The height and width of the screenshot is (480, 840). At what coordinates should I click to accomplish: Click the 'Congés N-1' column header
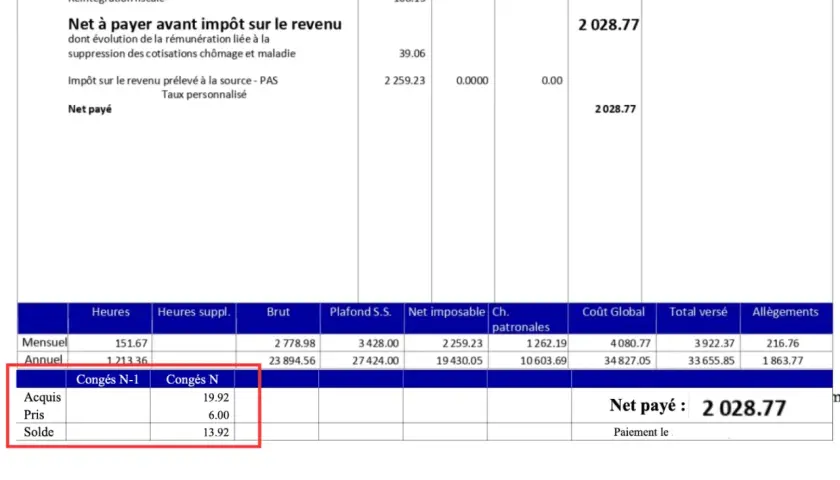click(107, 380)
